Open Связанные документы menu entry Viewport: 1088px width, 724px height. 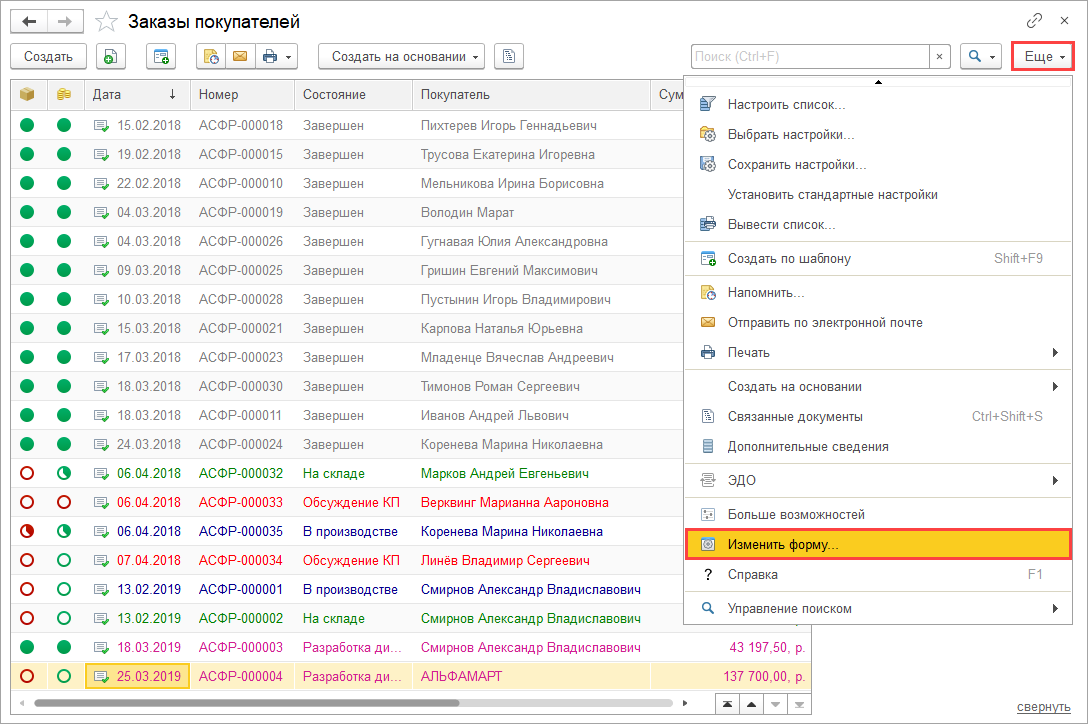click(x=794, y=417)
